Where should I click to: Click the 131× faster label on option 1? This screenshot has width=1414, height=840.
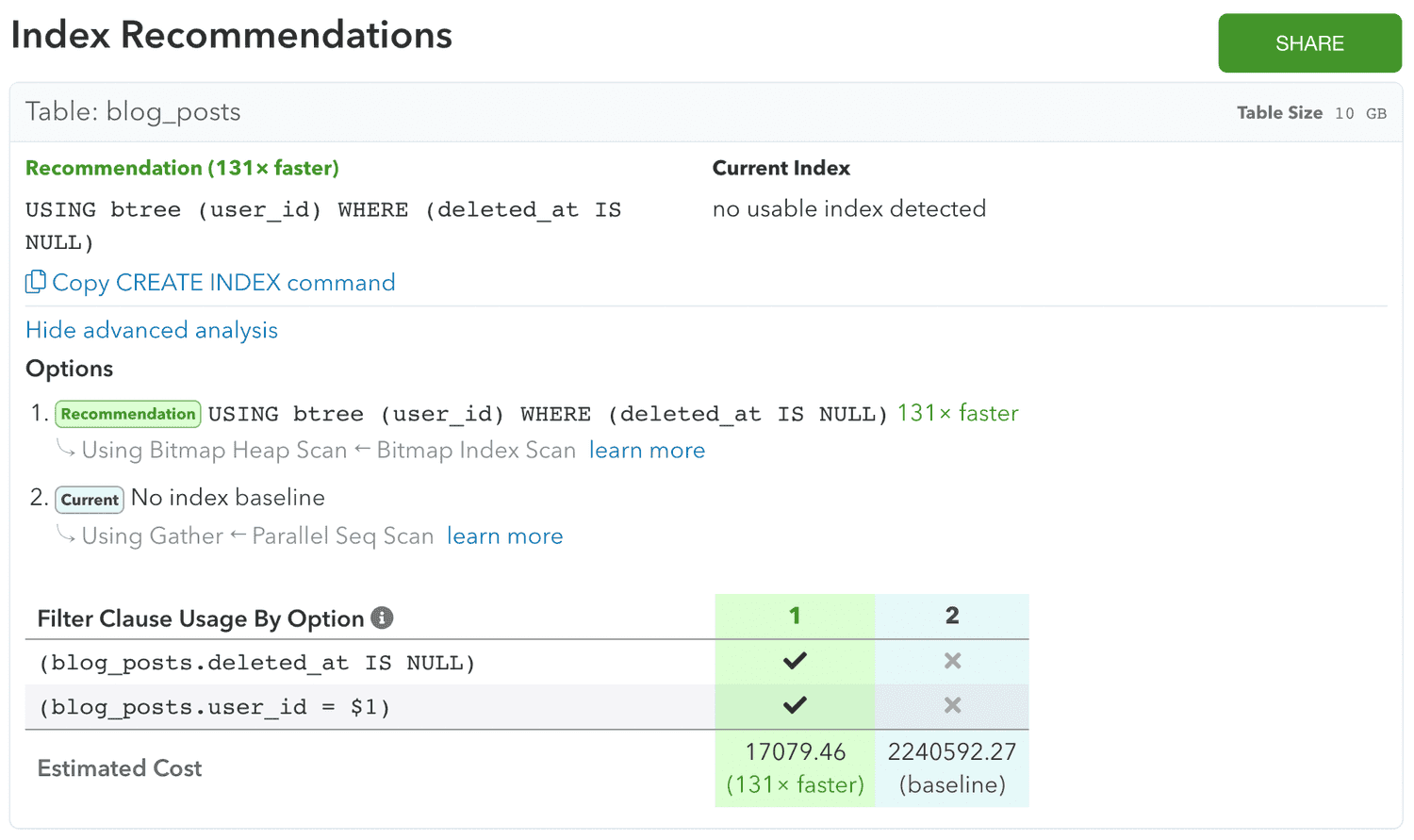click(x=958, y=413)
